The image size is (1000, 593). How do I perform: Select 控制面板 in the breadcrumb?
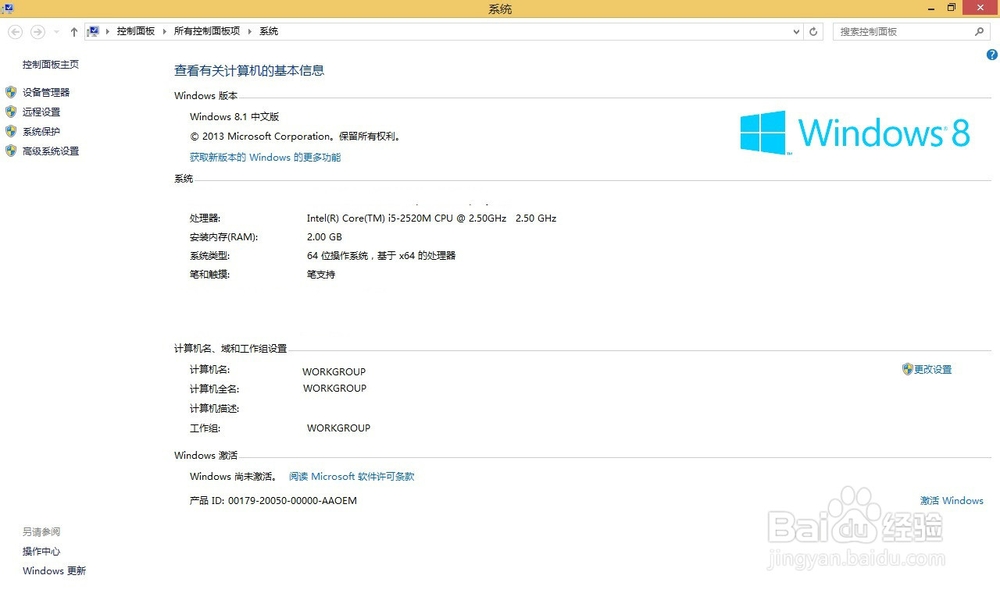coord(135,31)
